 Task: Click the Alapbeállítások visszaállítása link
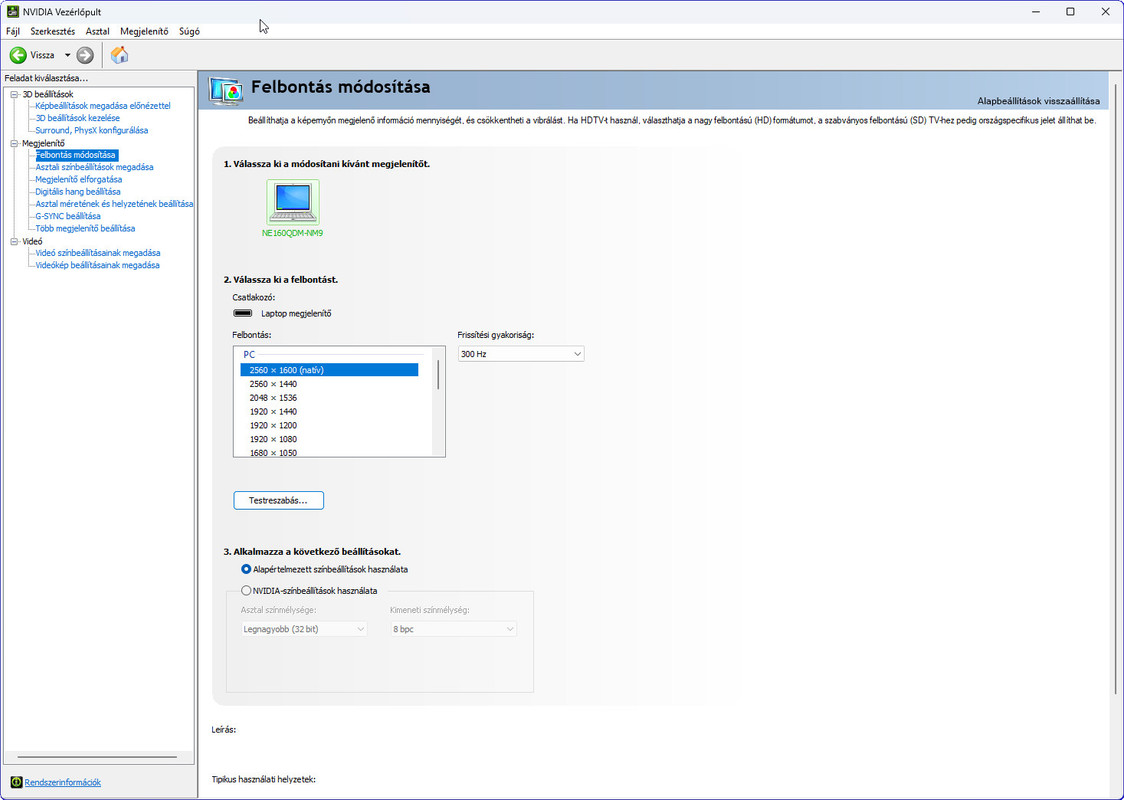pyautogui.click(x=1038, y=101)
